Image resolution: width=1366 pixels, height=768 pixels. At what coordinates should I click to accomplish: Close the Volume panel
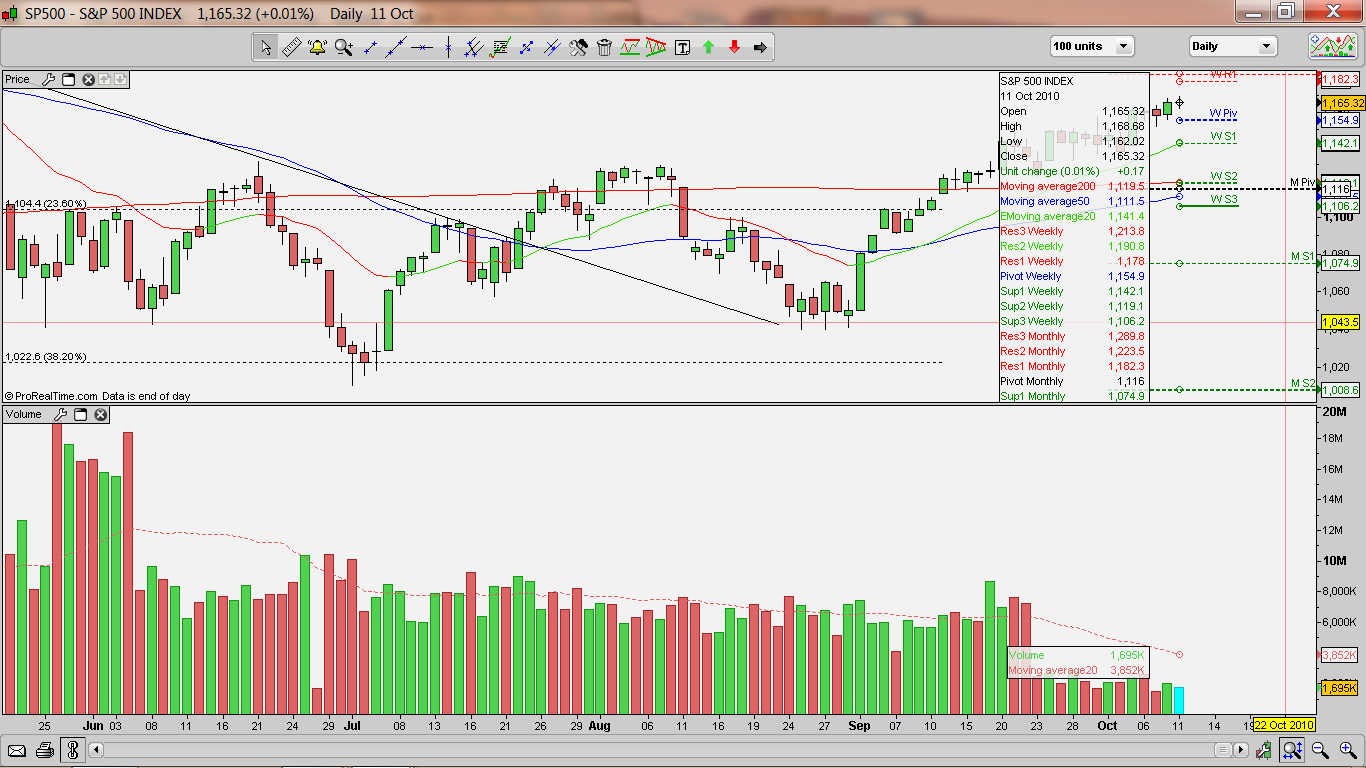(102, 414)
